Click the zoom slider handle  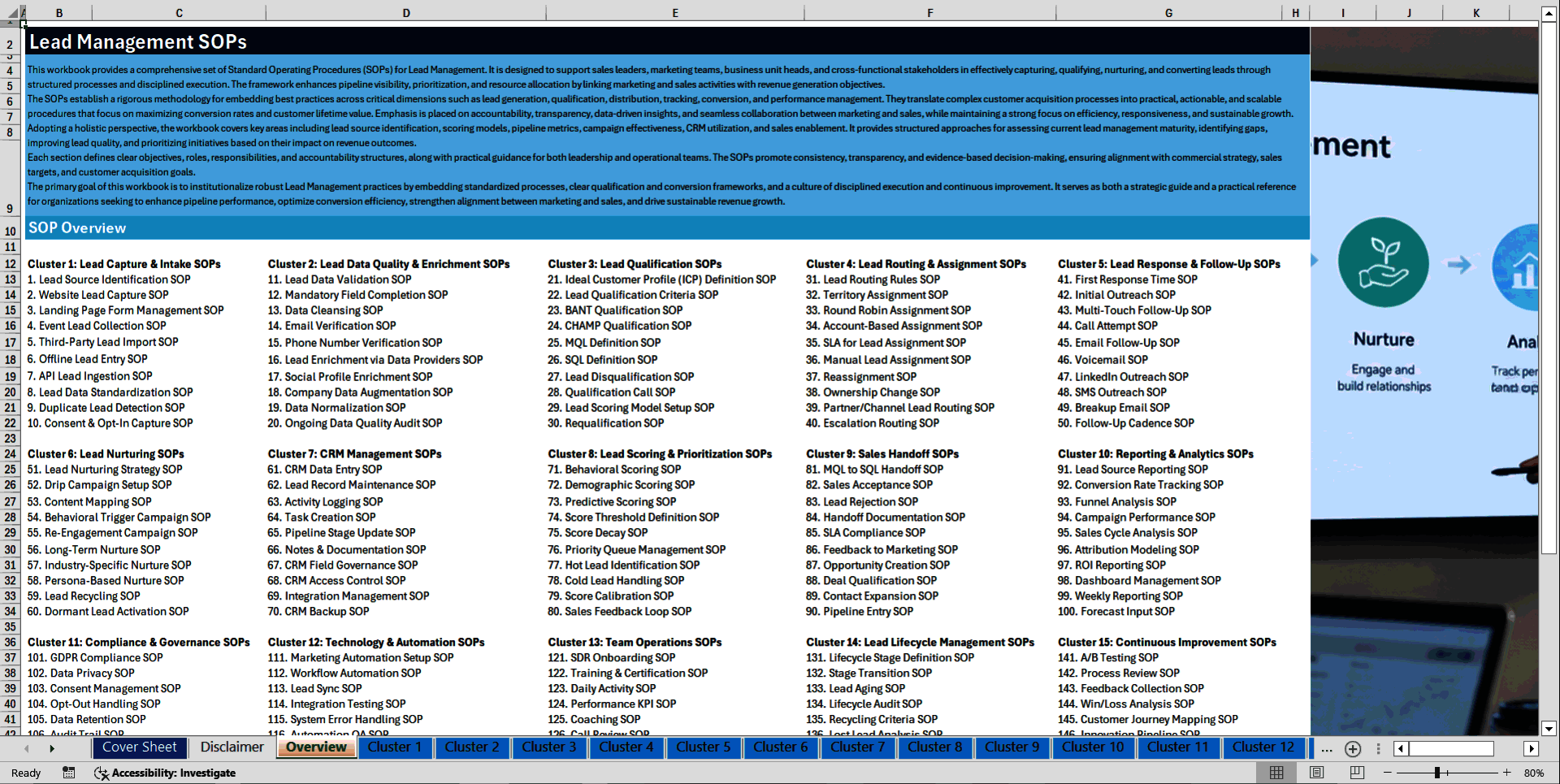click(1437, 773)
